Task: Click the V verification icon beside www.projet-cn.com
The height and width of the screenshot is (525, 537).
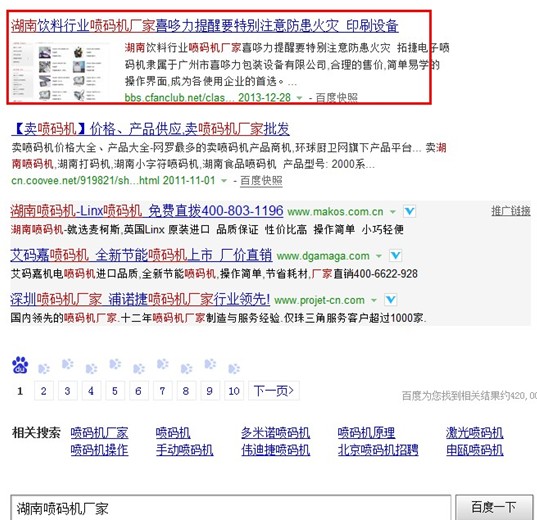Action: coord(391,300)
